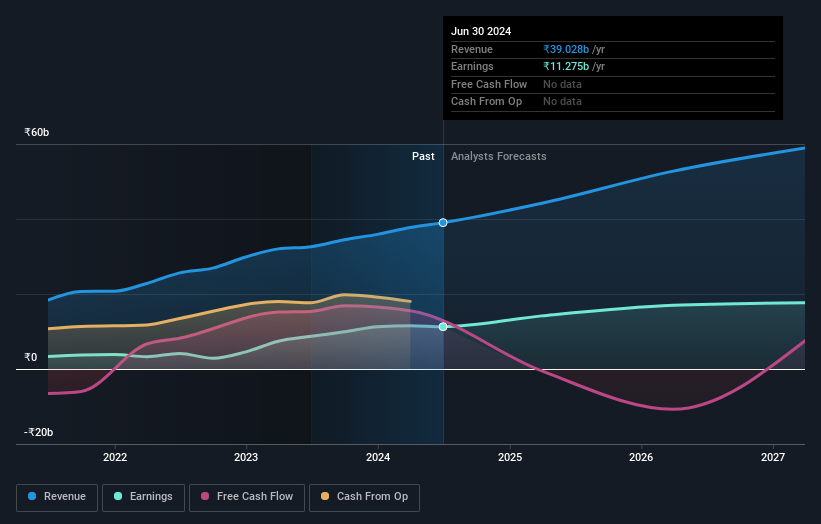This screenshot has height=524, width=821.
Task: Click the ₹39.028b revenue value
Action: click(566, 49)
